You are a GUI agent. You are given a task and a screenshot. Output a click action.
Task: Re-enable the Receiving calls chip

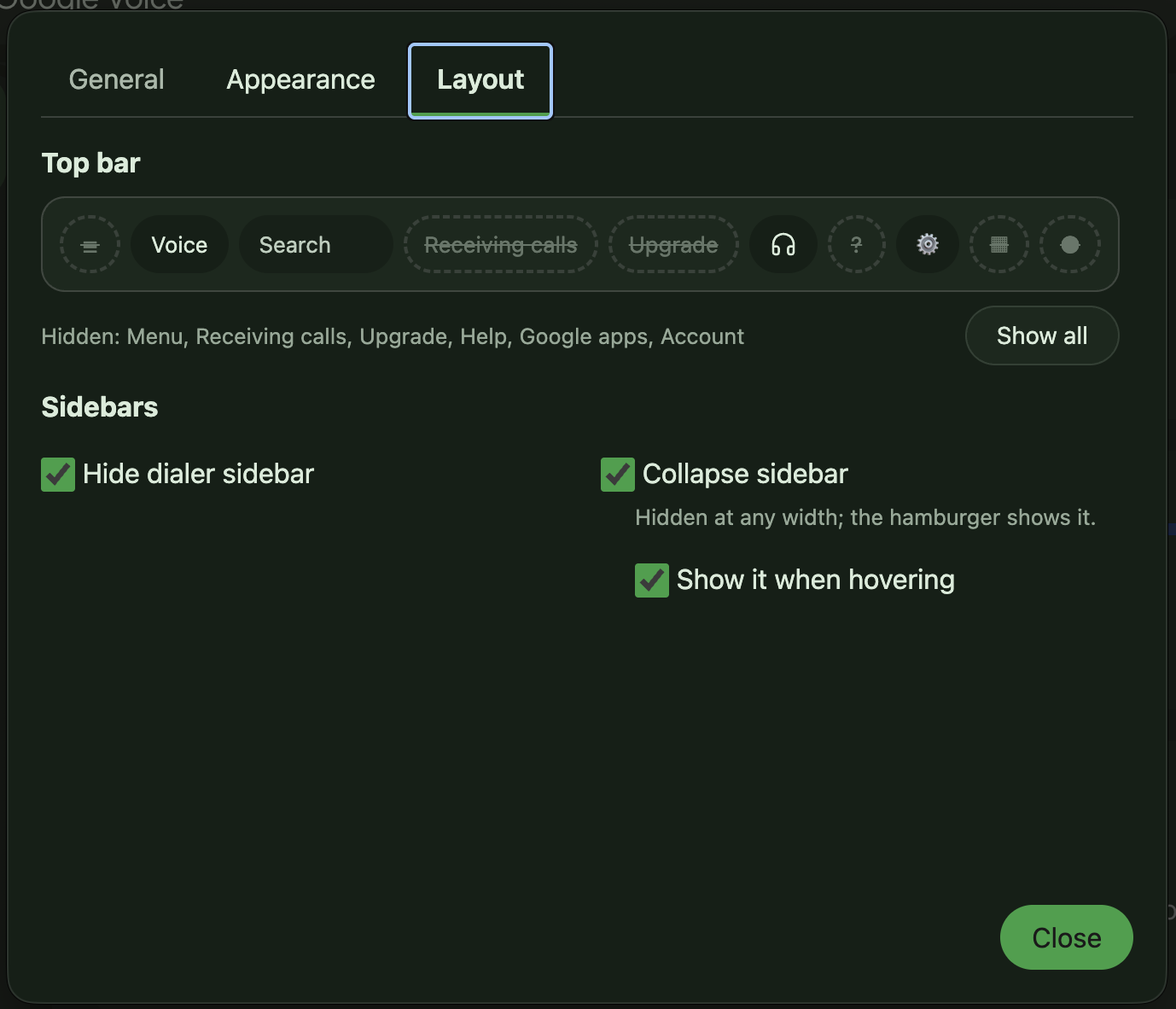tap(501, 245)
